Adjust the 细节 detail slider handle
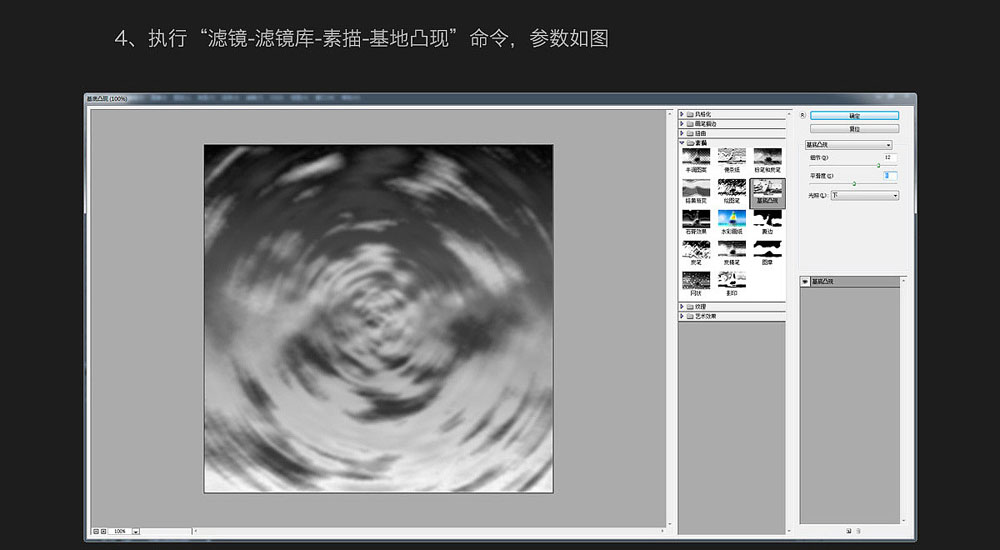 point(878,165)
